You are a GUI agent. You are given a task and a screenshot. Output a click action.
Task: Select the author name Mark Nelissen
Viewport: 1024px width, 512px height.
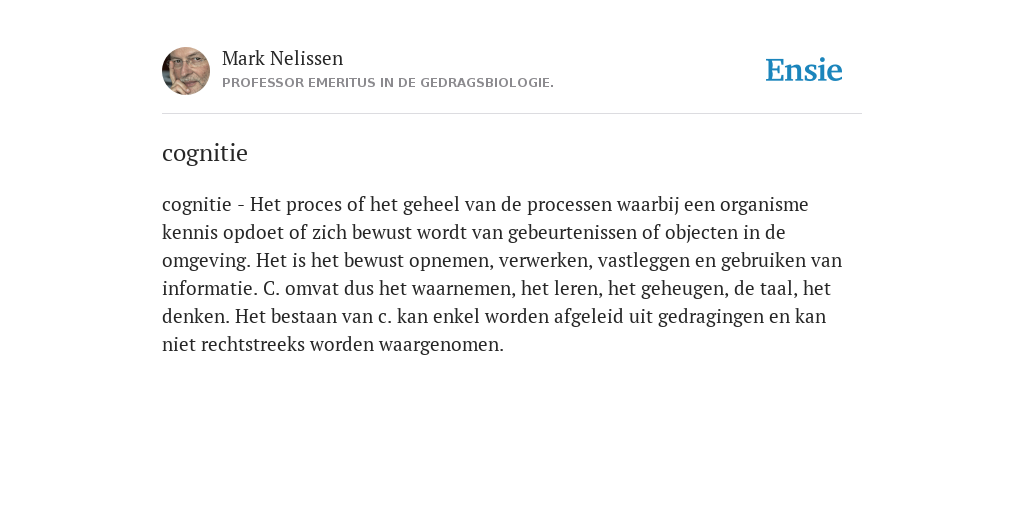click(282, 58)
